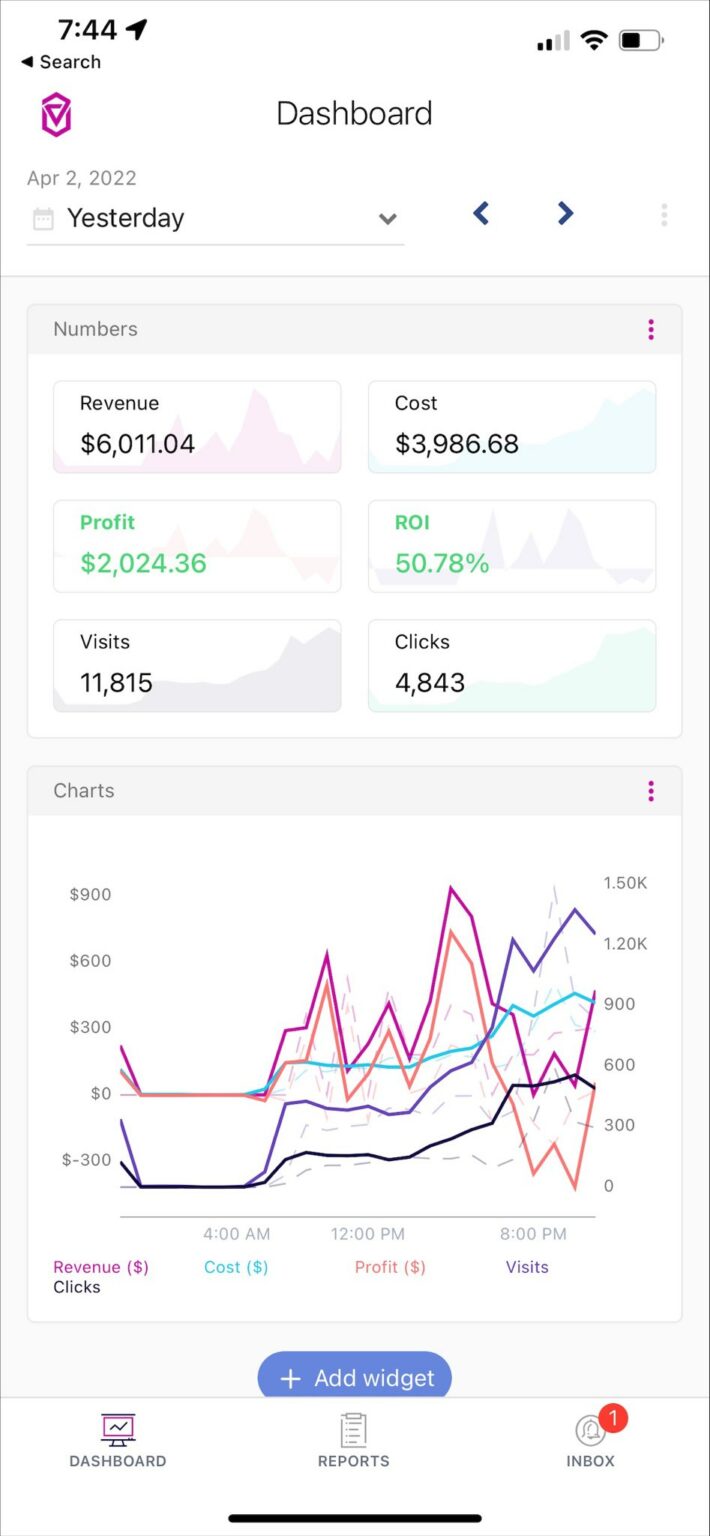
Task: Open the Charts panel kebab menu
Action: (651, 791)
